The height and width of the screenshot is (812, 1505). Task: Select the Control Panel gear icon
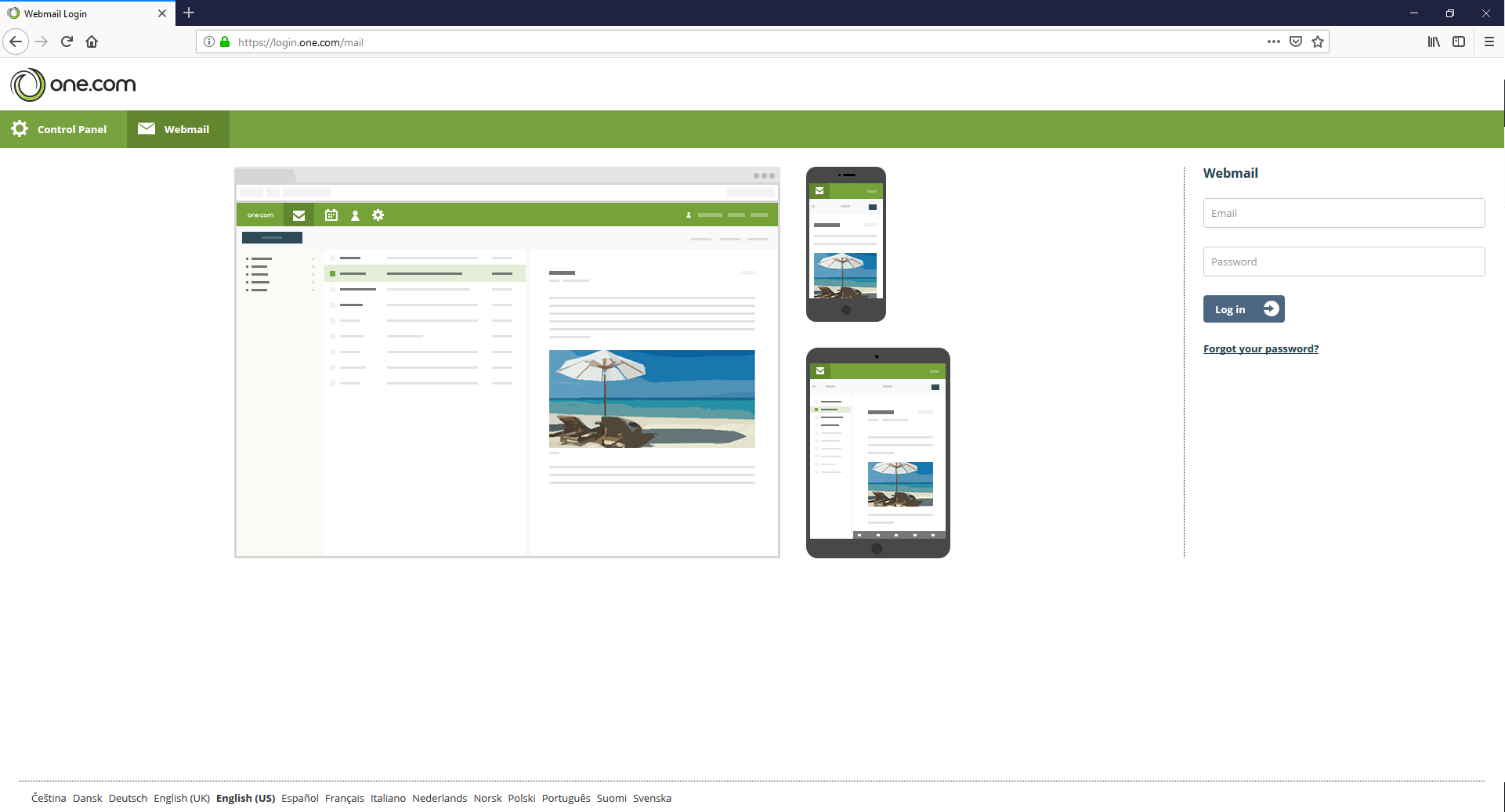tap(19, 128)
